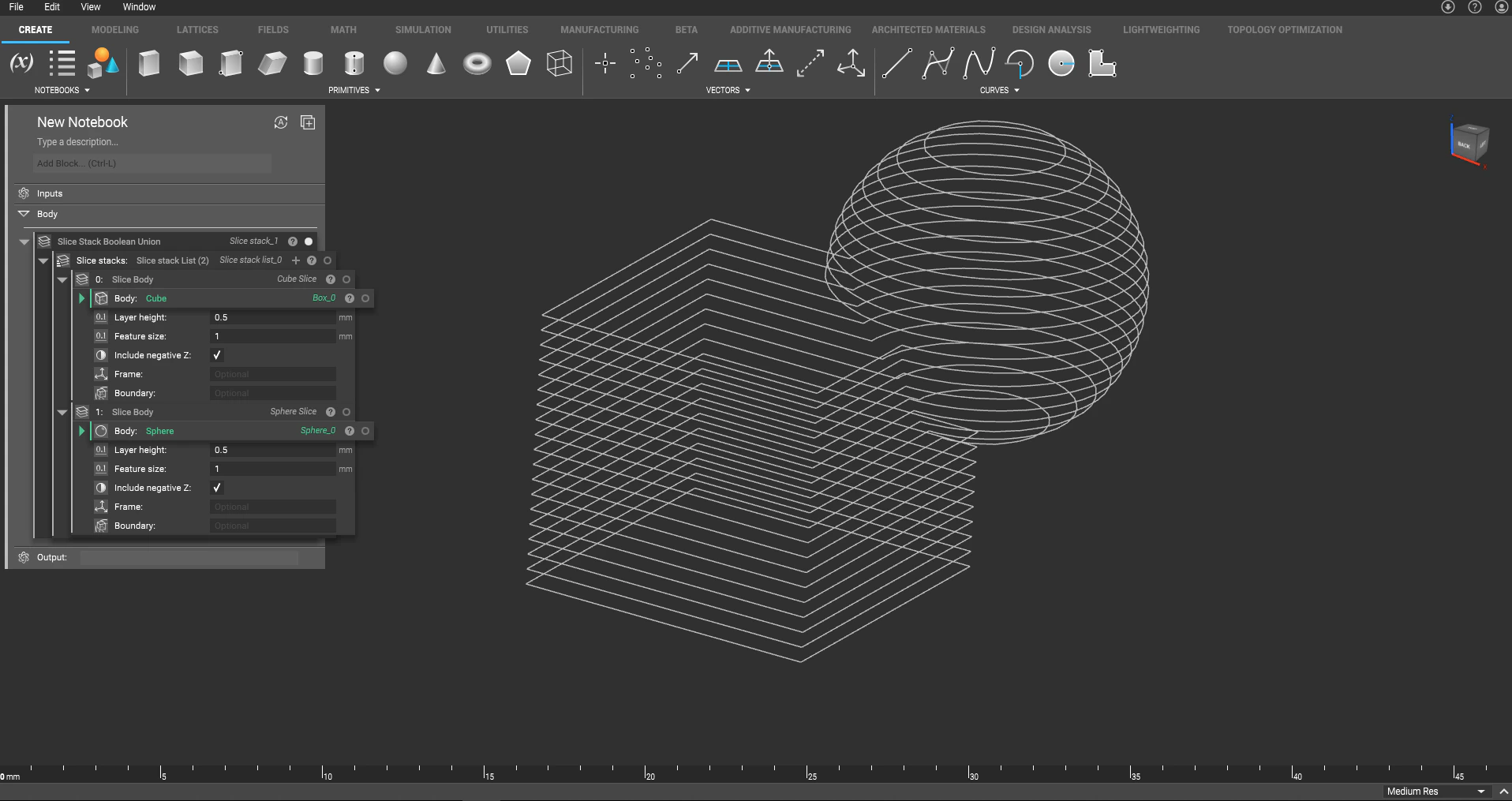Switch to the LATTICES tab
Viewport: 1512px width, 801px height.
[196, 29]
